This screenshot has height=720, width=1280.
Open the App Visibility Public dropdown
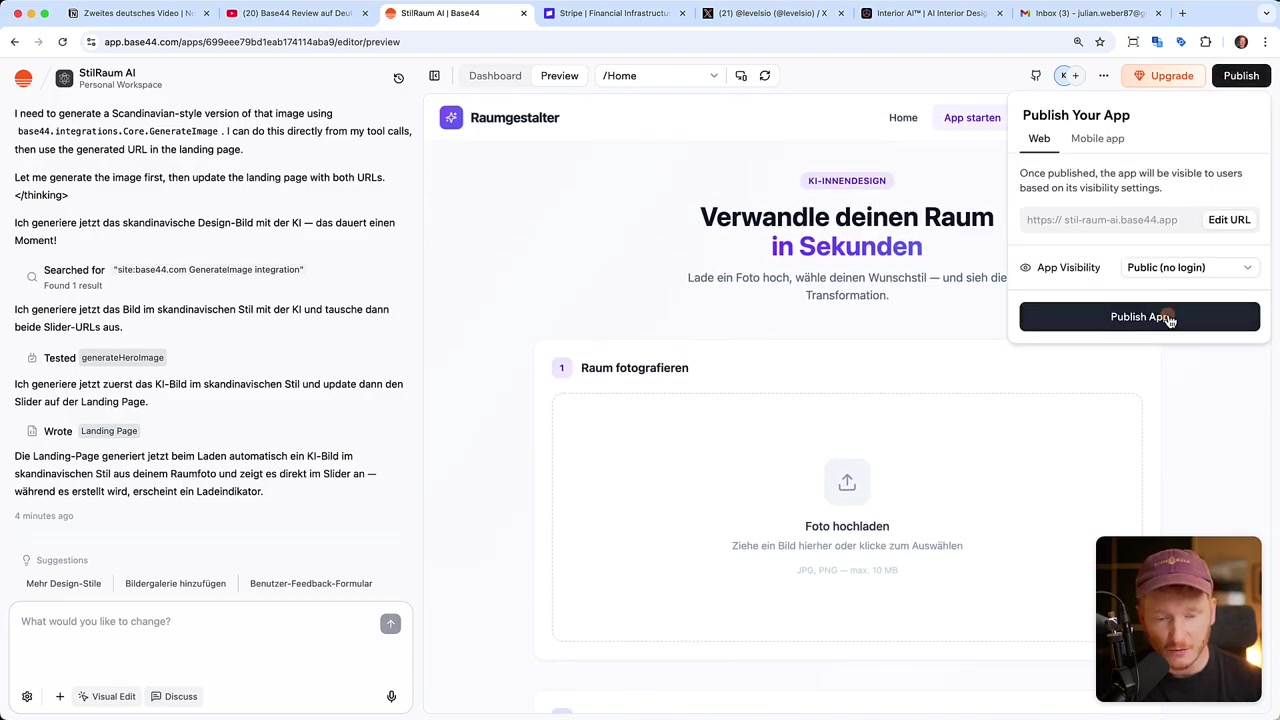pyautogui.click(x=1190, y=268)
